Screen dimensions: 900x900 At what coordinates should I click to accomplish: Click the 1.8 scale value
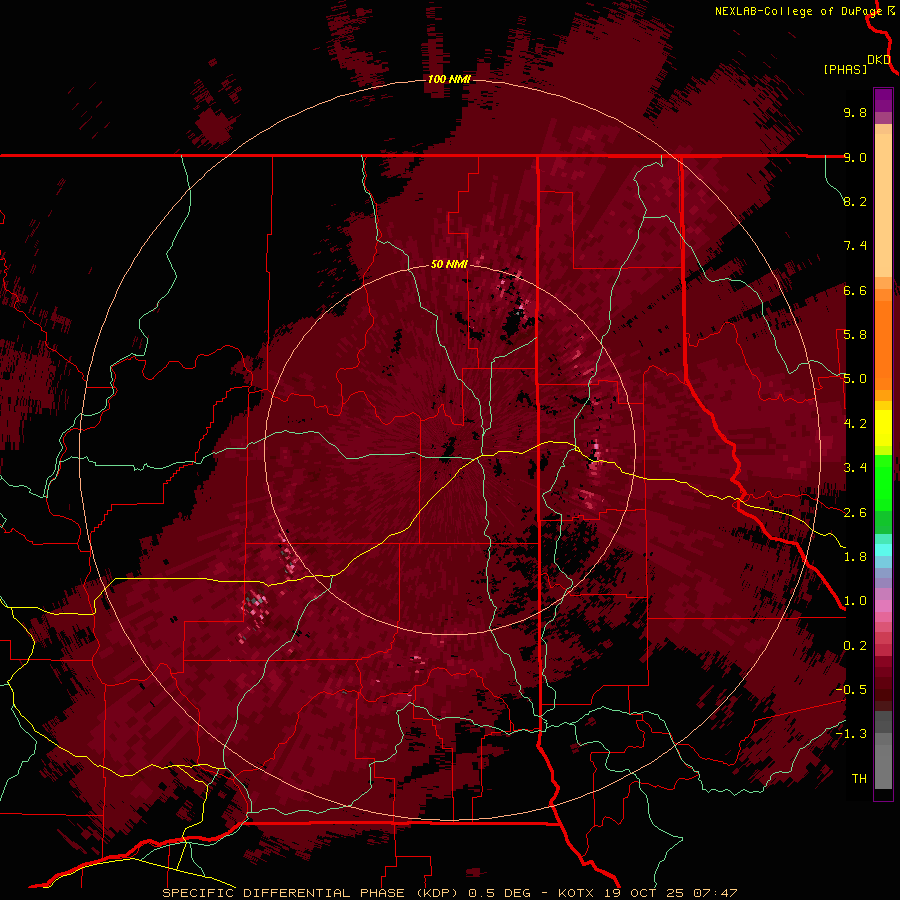(x=855, y=557)
